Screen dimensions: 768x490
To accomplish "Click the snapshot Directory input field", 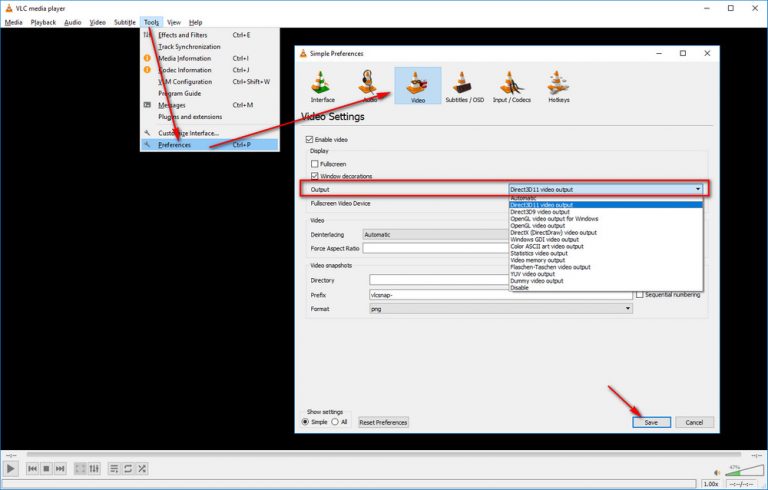I will (439, 280).
